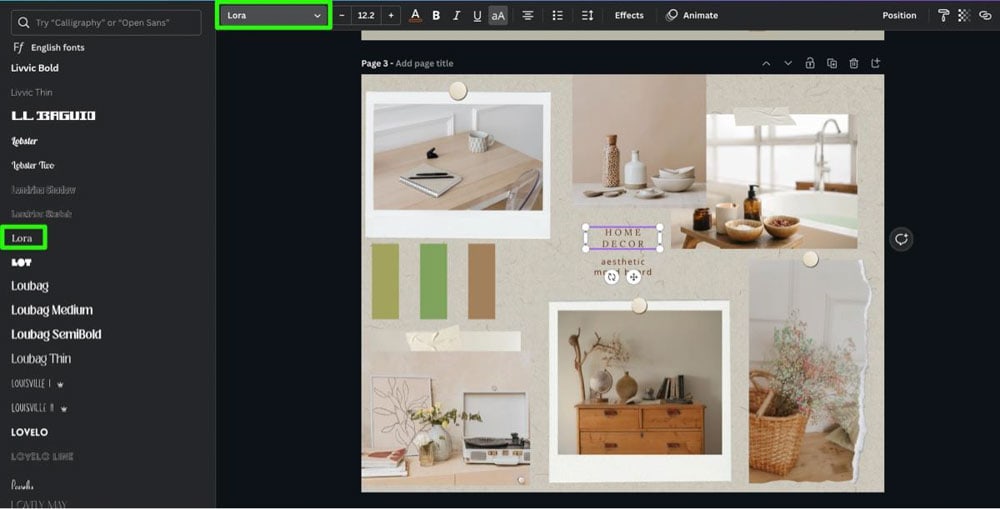
Task: Open line spacing options
Action: point(587,15)
